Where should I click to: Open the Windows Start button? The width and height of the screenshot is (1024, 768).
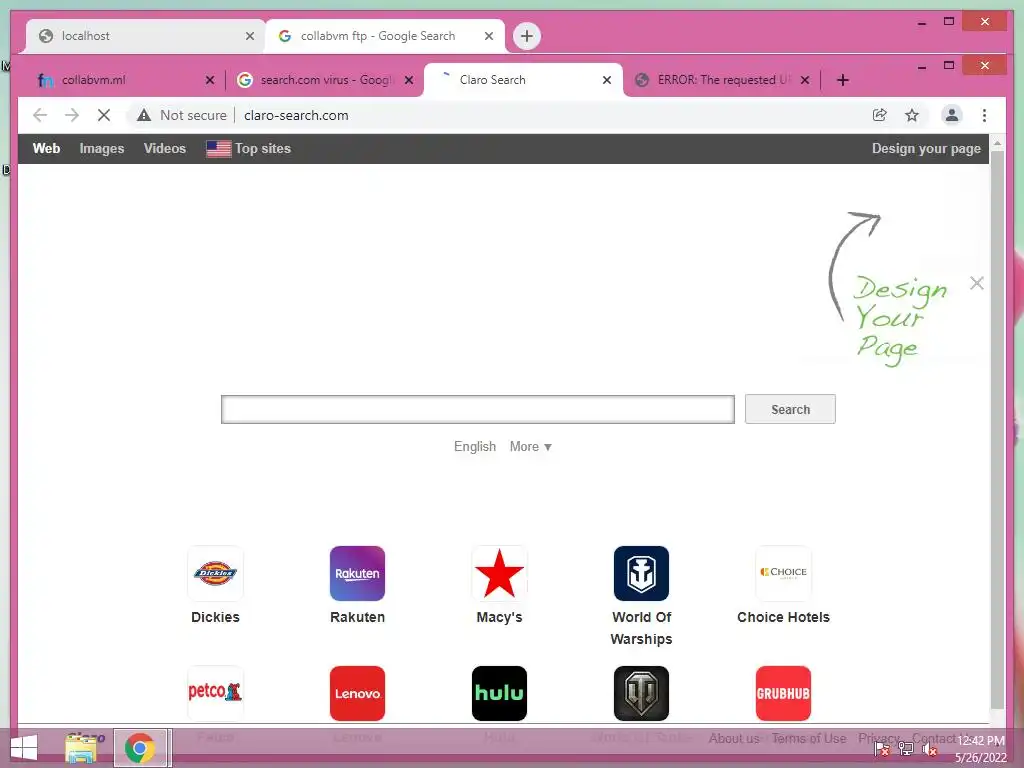pos(24,748)
